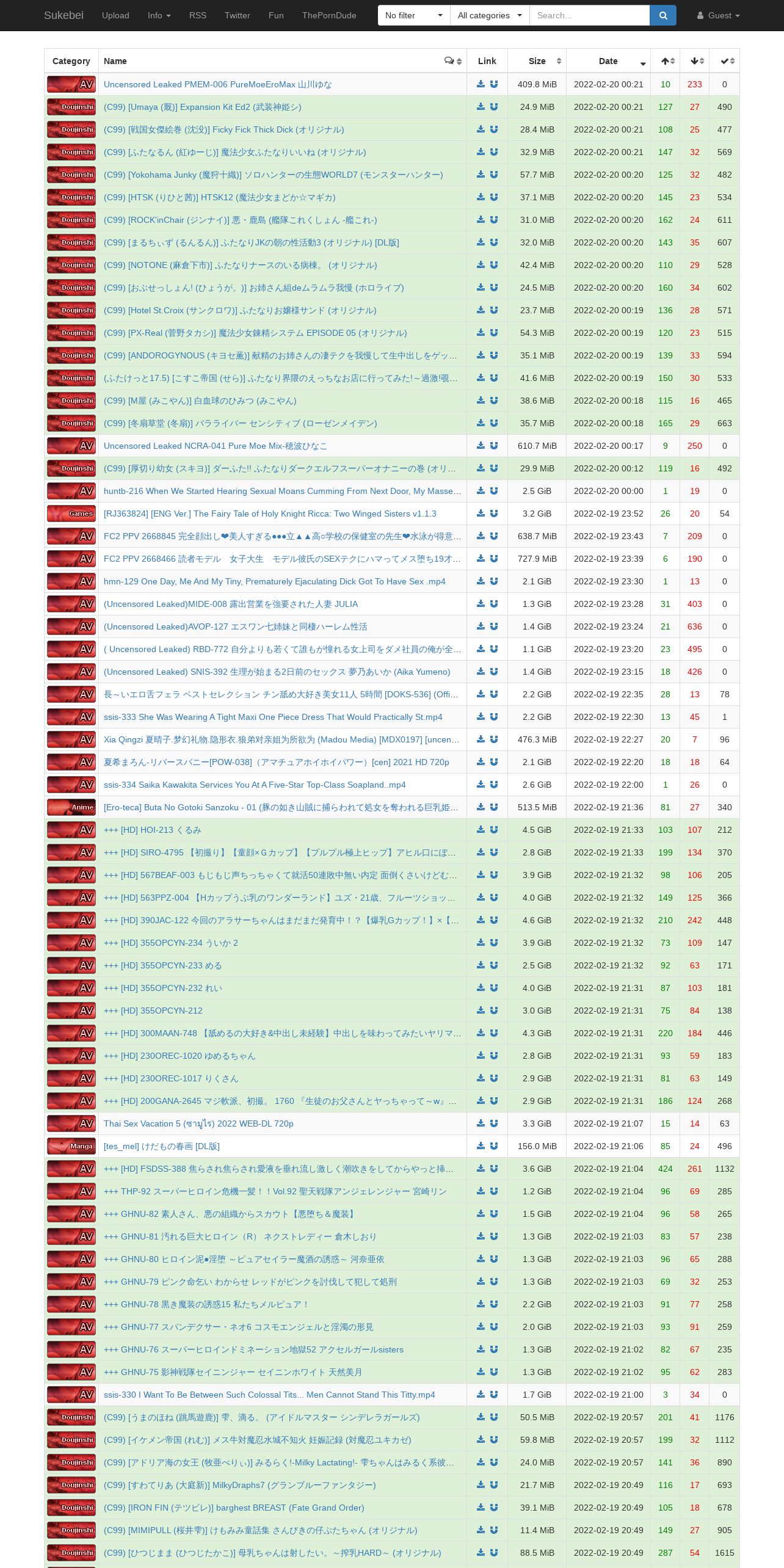Open MilkyDraphs7 torrent link
784x1568 pixels.
[239, 1485]
